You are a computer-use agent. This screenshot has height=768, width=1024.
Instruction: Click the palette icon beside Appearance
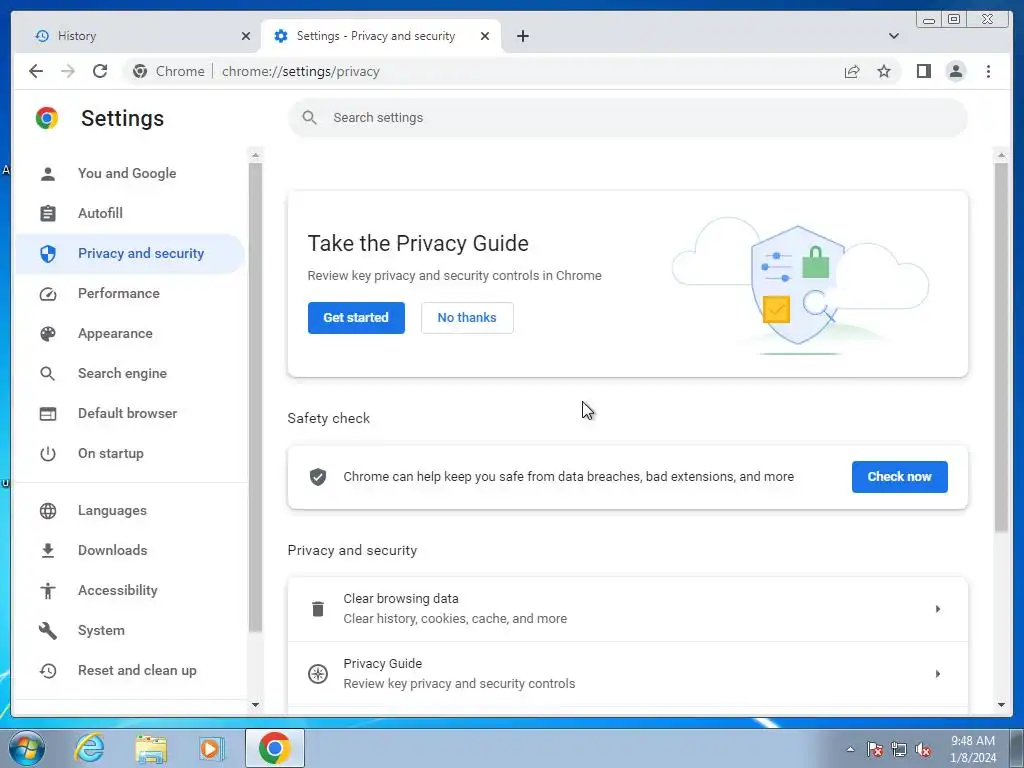(x=48, y=334)
